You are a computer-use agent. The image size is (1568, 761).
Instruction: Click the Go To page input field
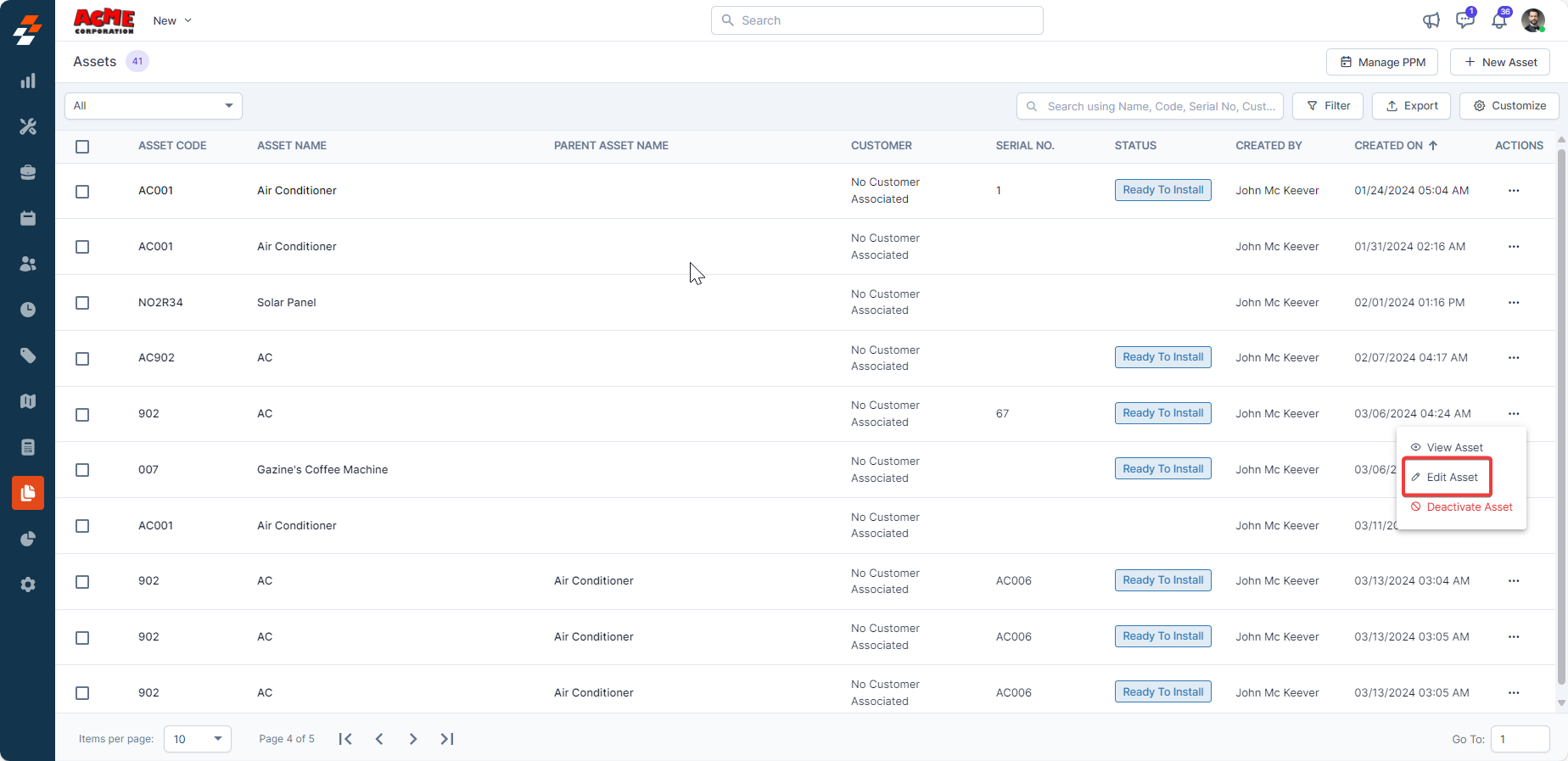[1519, 739]
